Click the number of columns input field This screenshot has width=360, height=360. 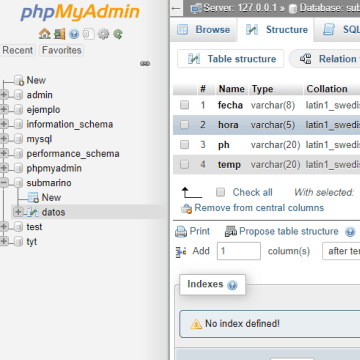(x=239, y=251)
